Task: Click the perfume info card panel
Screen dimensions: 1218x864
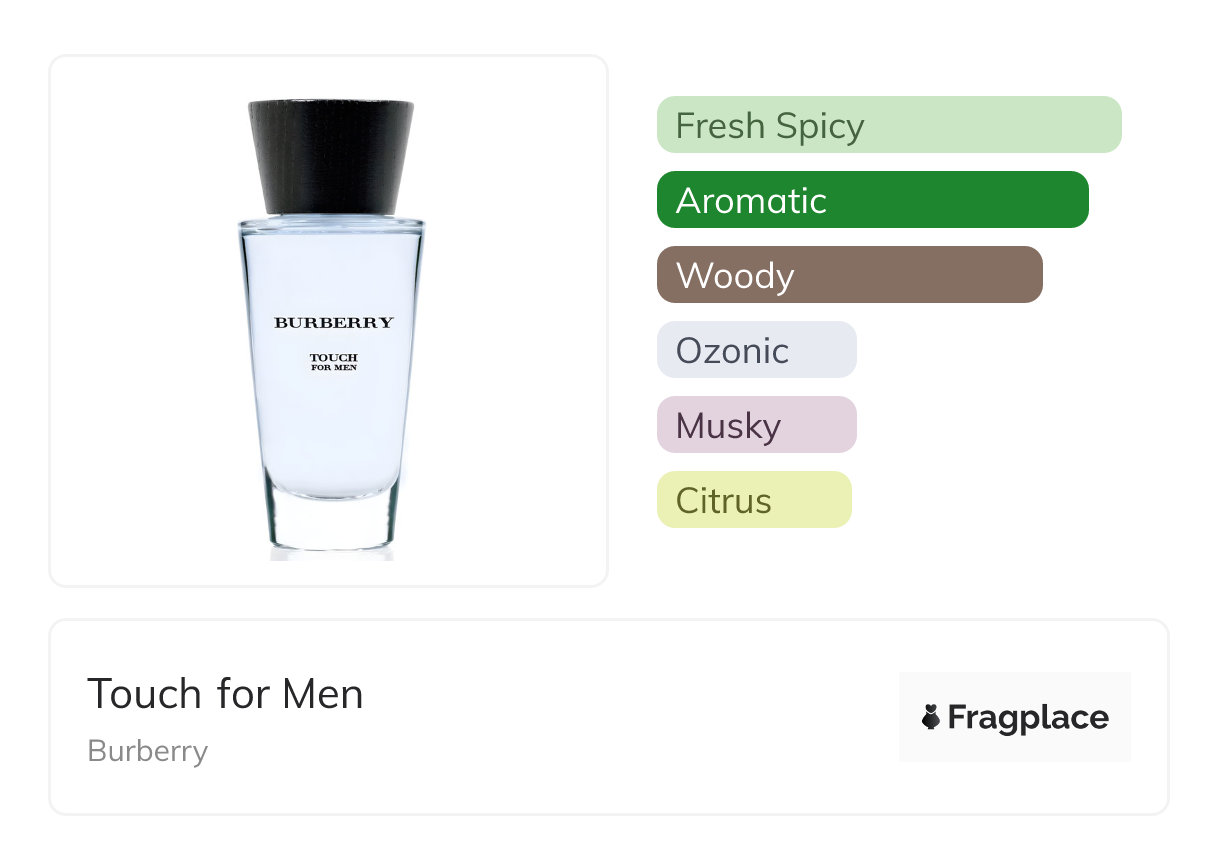Action: pyautogui.click(x=609, y=717)
